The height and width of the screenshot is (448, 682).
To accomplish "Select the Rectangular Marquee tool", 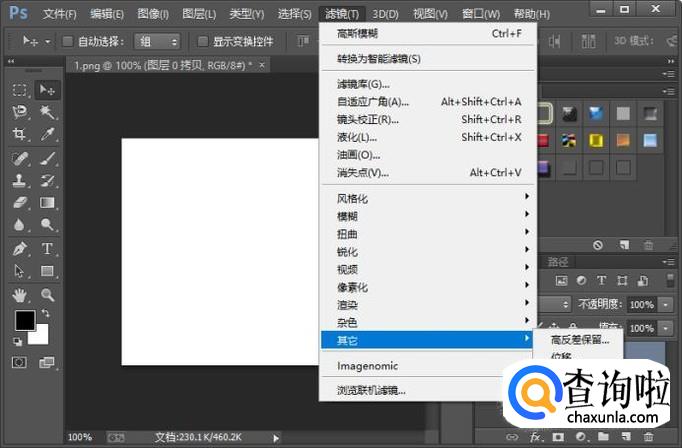I will (x=20, y=90).
